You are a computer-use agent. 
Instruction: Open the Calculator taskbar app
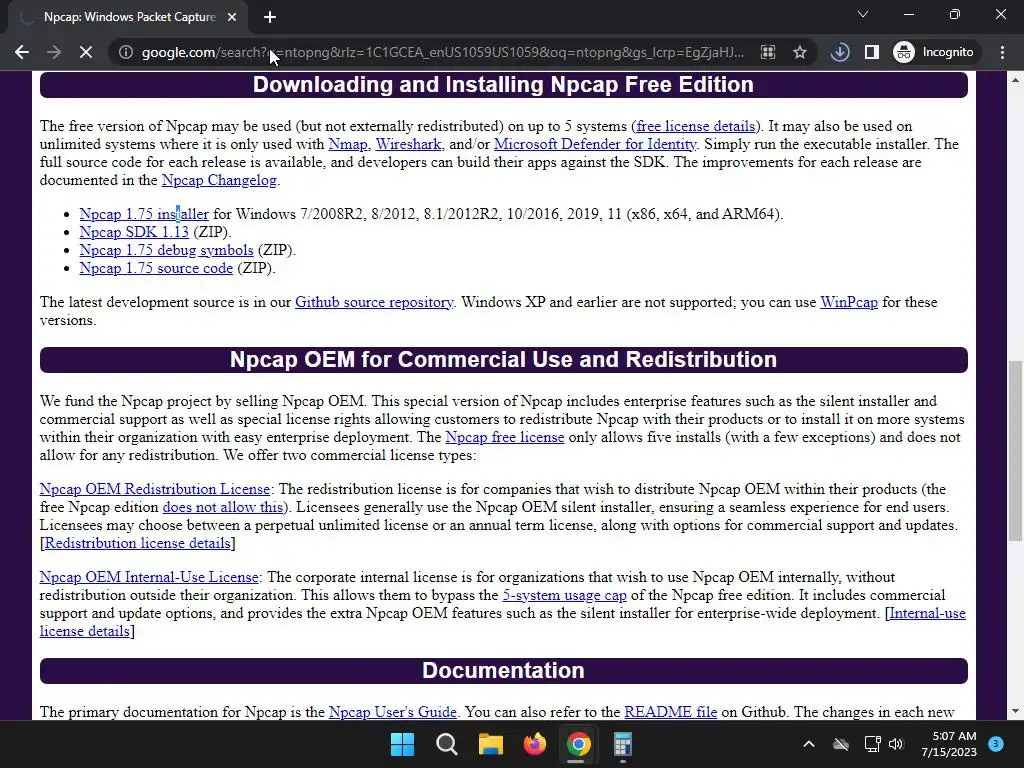point(622,744)
